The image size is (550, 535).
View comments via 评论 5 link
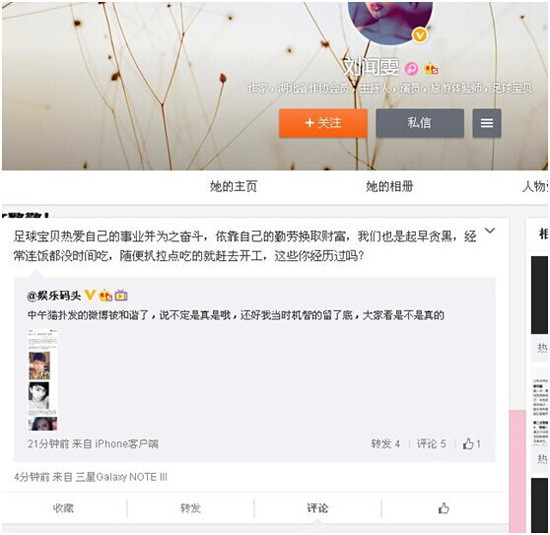(431, 444)
